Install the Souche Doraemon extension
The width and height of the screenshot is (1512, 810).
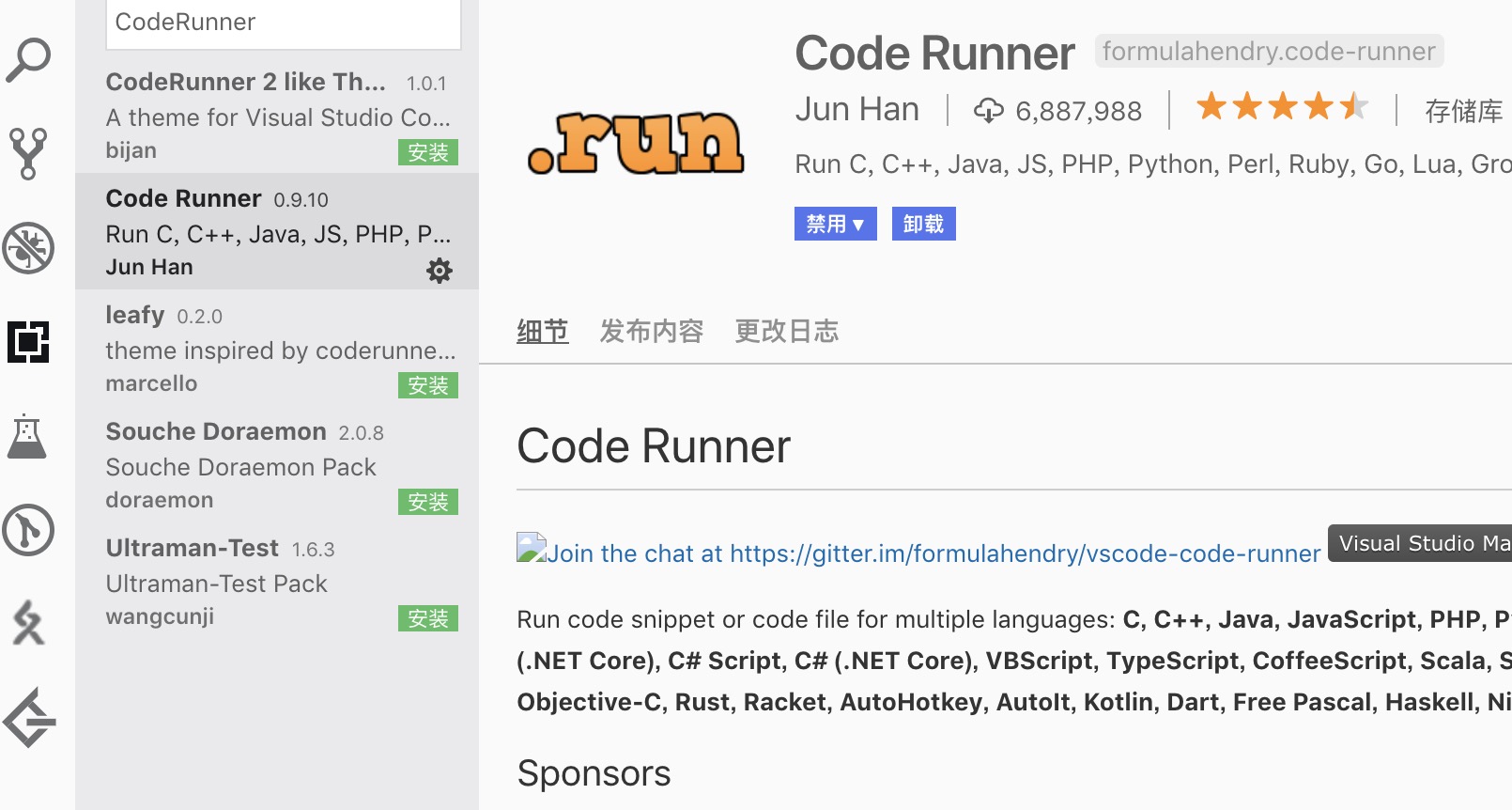[428, 502]
